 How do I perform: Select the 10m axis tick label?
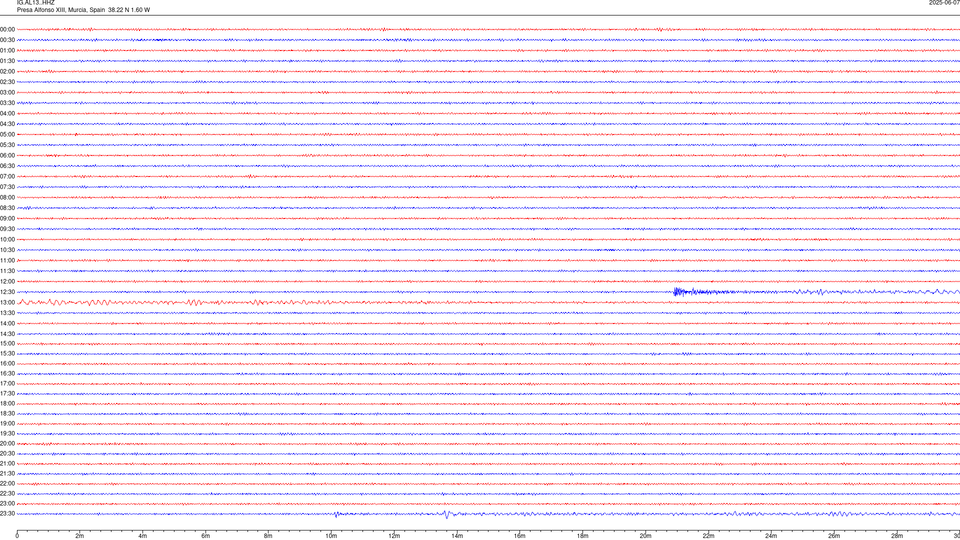331,536
